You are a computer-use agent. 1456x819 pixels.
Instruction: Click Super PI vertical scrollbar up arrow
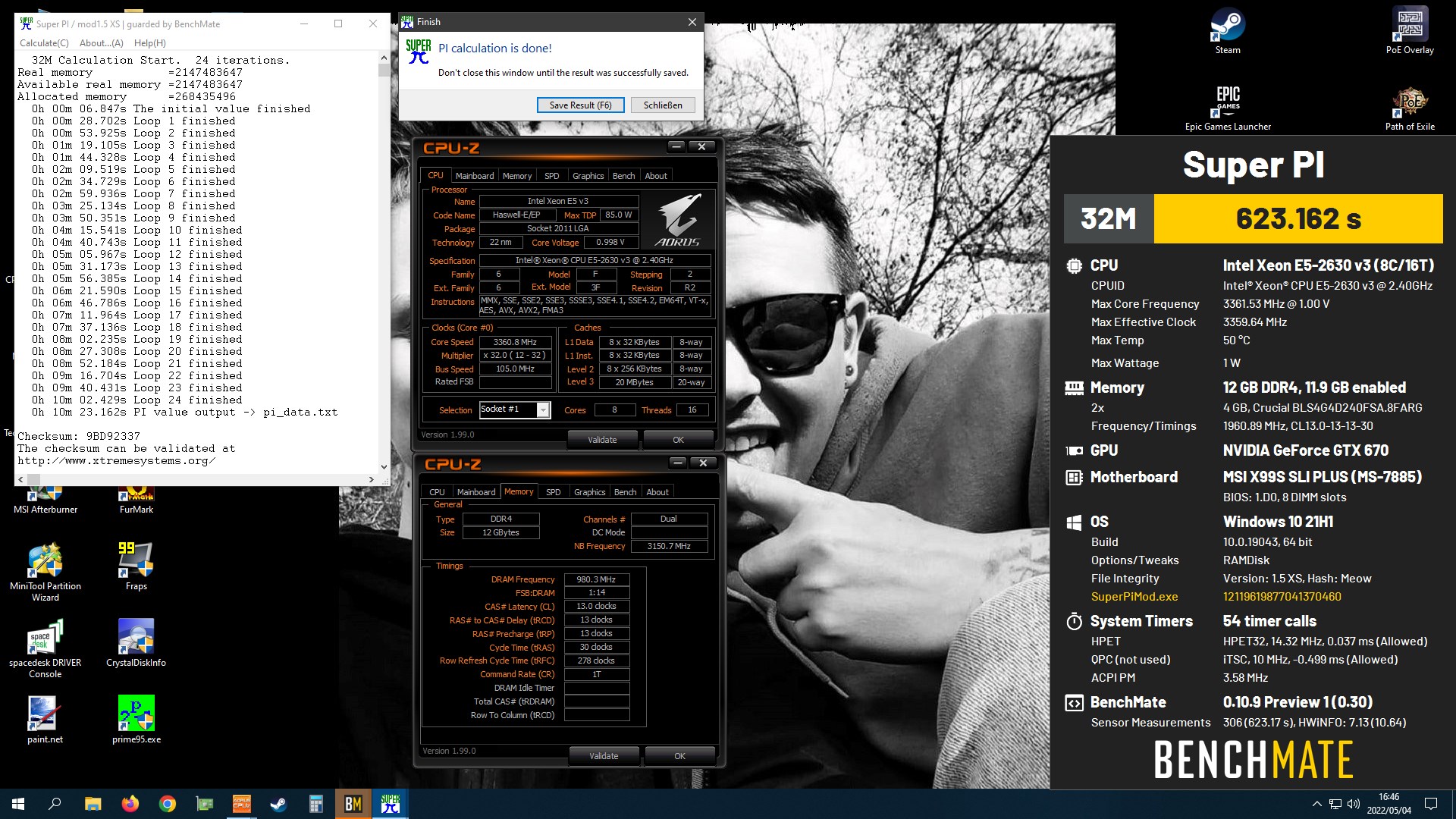click(384, 58)
